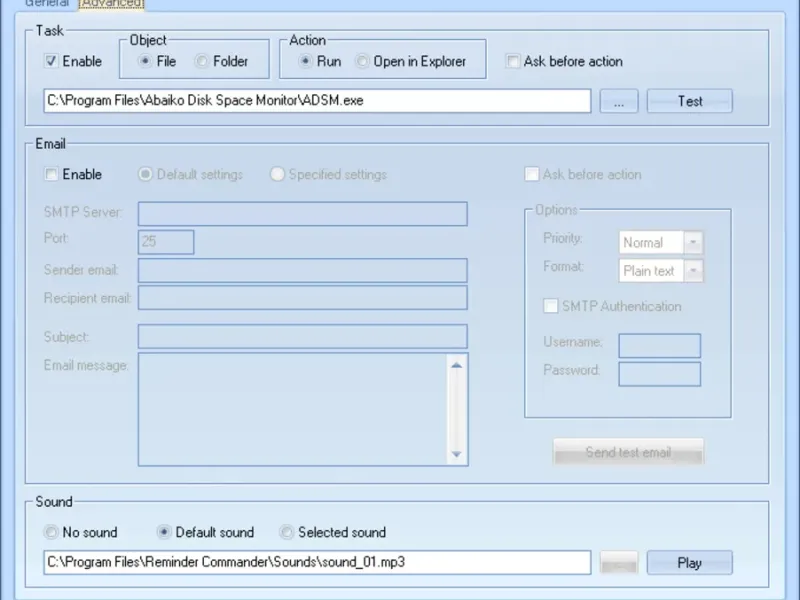The image size is (800, 600).
Task: Click the Test button
Action: coord(690,101)
